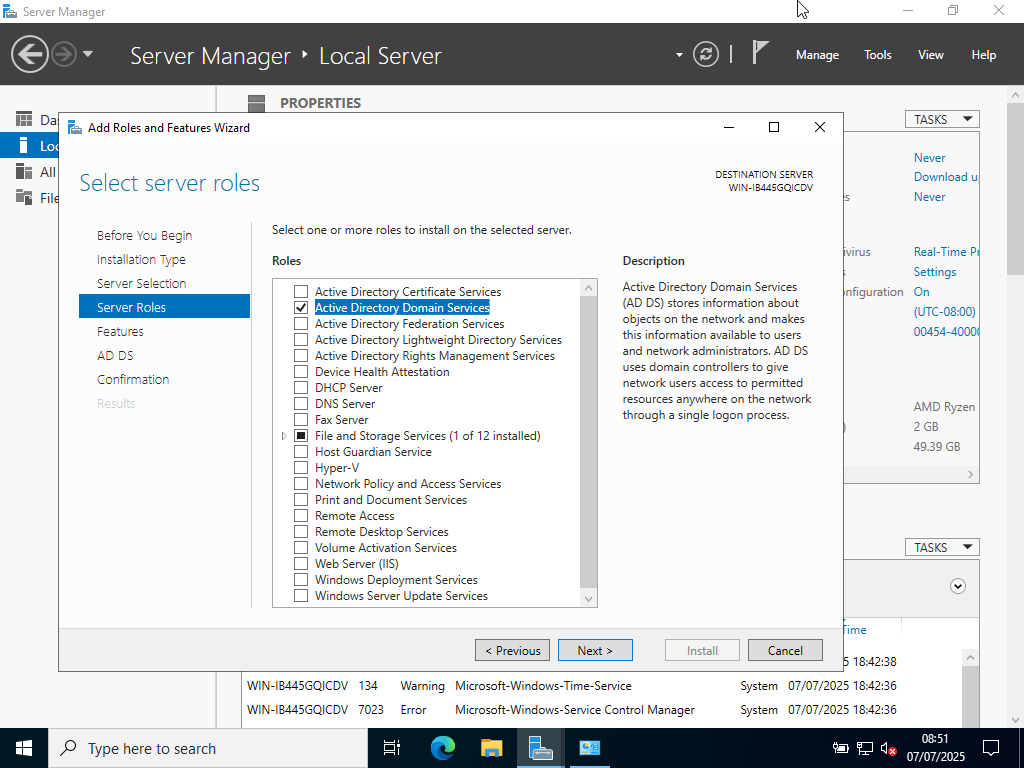Image resolution: width=1024 pixels, height=768 pixels.
Task: Click the Next button
Action: (x=595, y=650)
